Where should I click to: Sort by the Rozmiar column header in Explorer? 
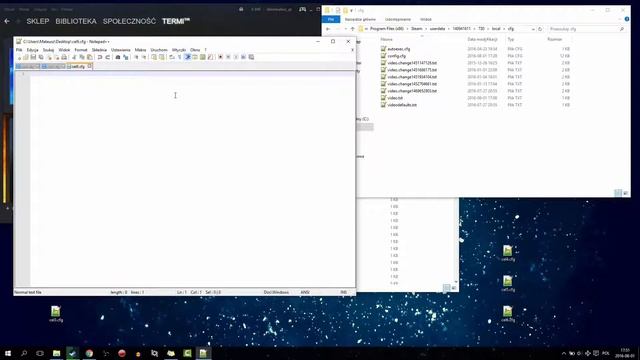pyautogui.click(x=555, y=39)
